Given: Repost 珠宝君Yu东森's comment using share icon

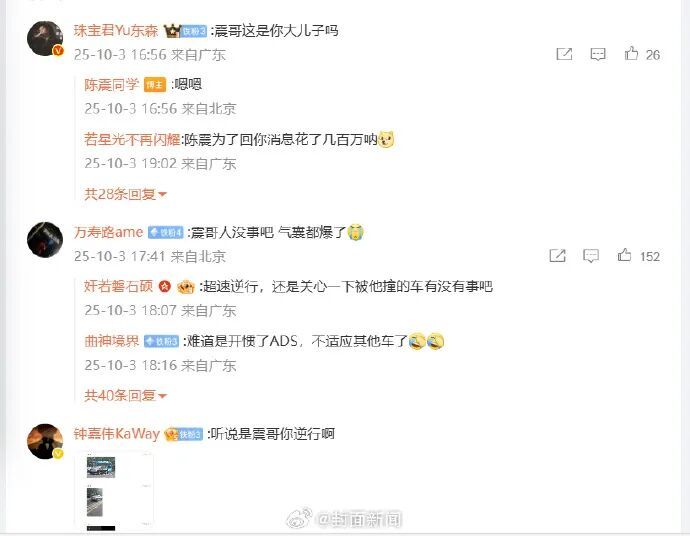Looking at the screenshot, I should click(x=564, y=54).
